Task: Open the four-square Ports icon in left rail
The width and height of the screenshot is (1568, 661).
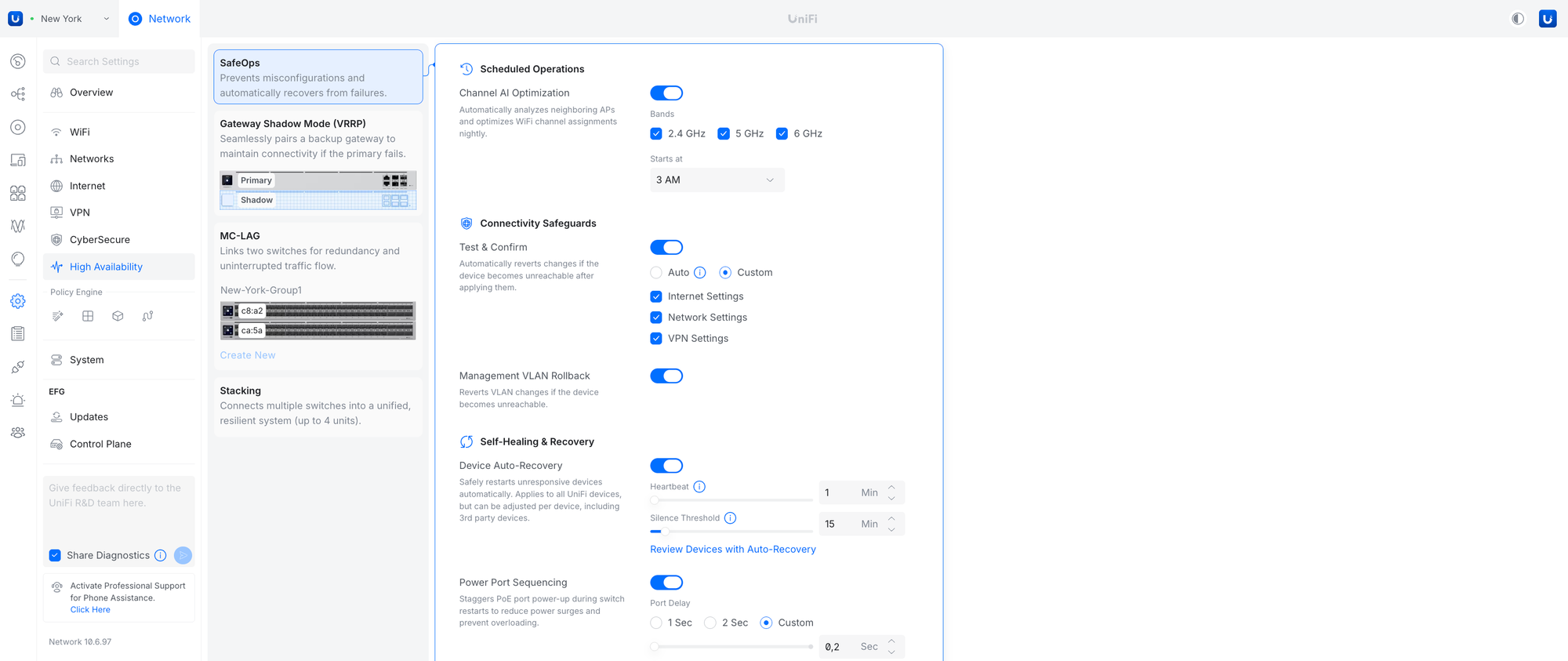Action: (18, 193)
